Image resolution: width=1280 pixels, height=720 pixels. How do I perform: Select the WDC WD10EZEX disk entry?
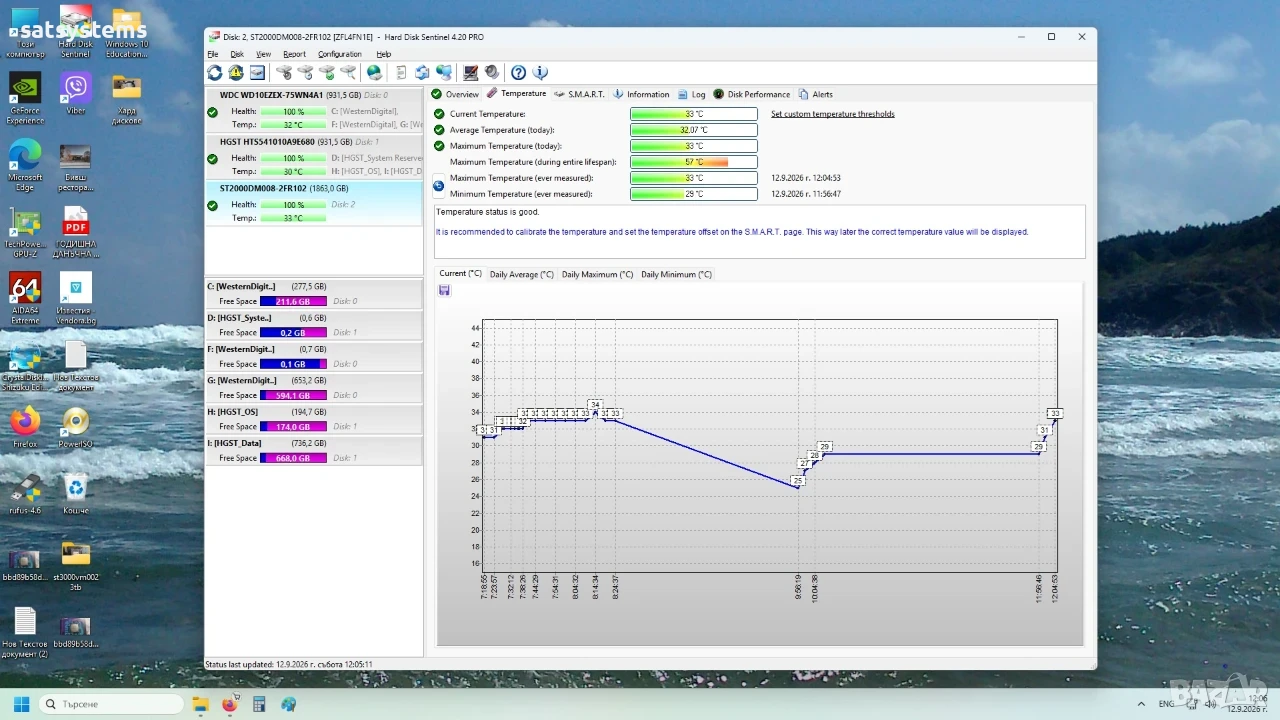[x=314, y=110]
